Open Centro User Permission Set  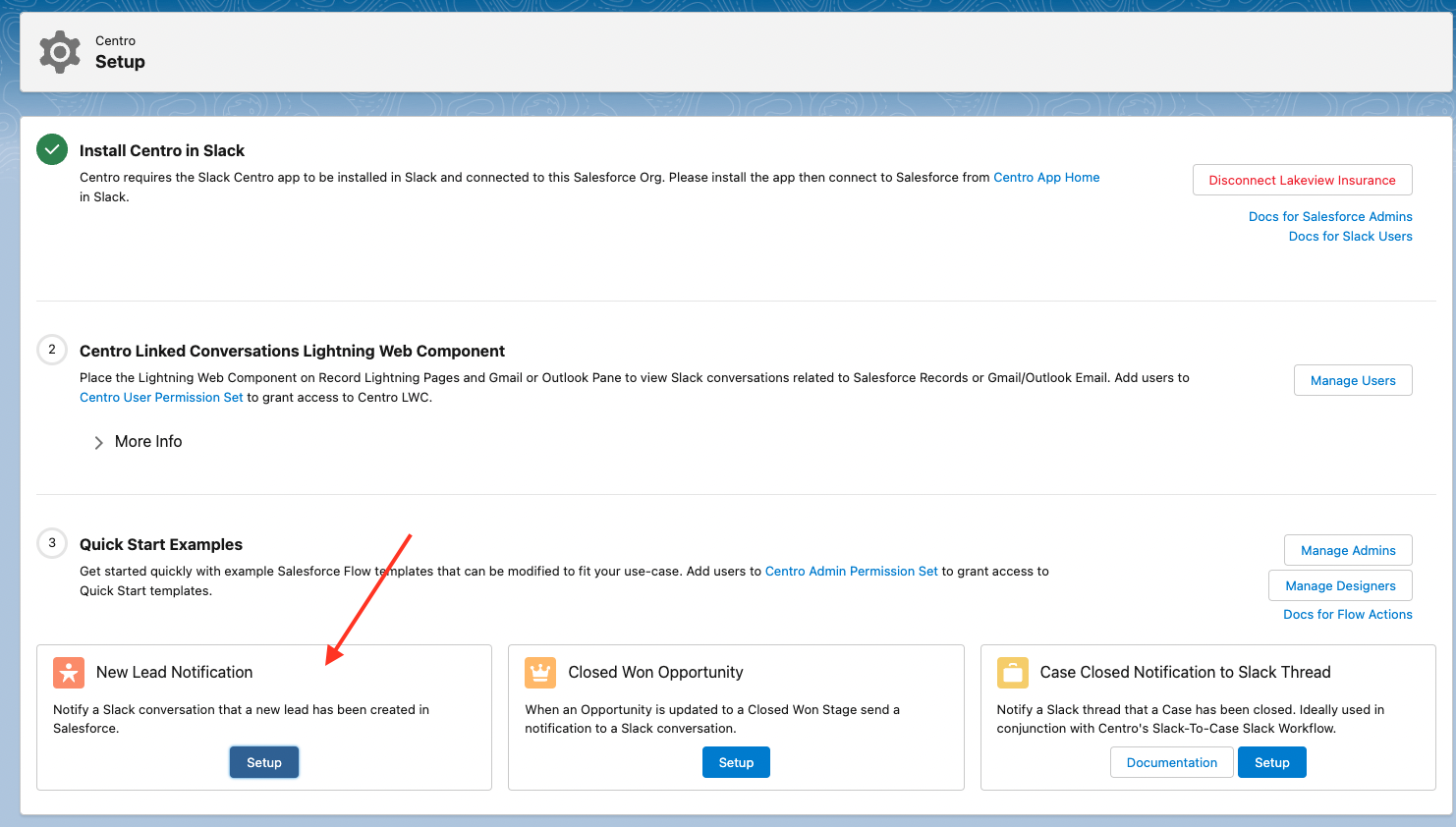tap(161, 397)
